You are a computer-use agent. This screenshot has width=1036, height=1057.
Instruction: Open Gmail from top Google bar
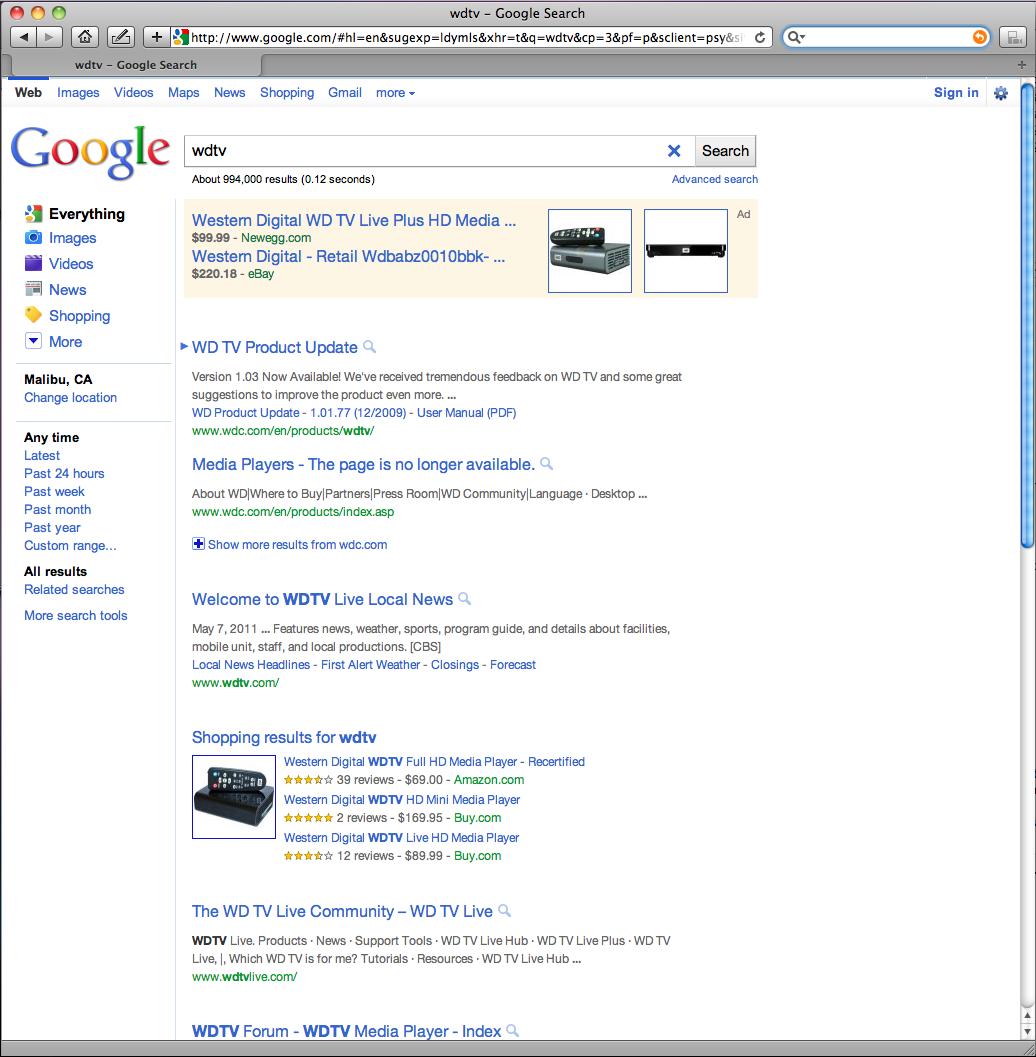click(x=345, y=93)
